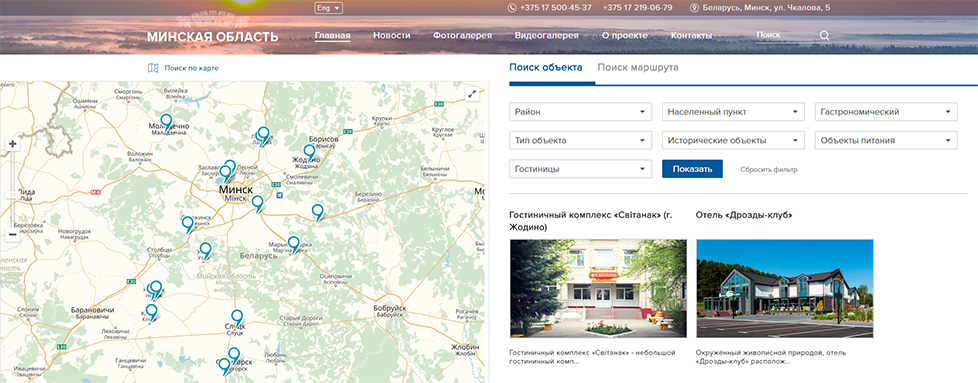Click the map zoom slider handle

(12, 195)
